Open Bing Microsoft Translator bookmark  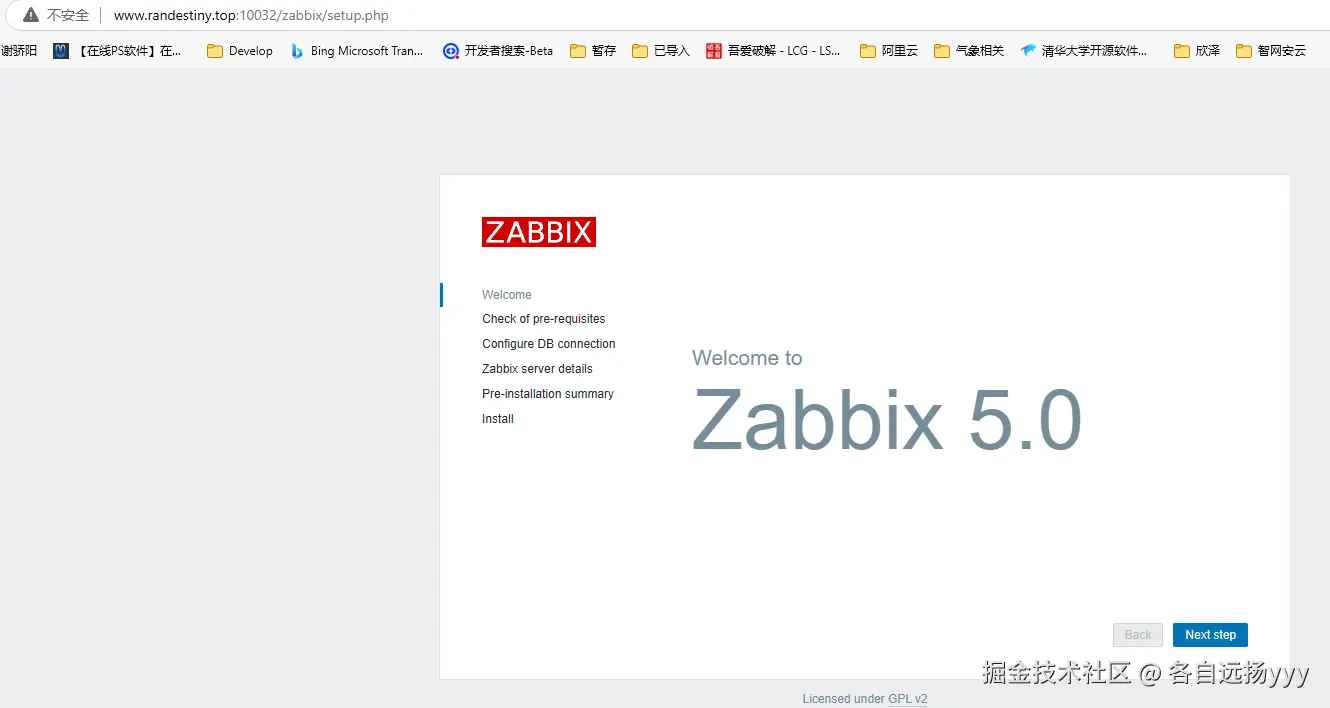tap(357, 51)
